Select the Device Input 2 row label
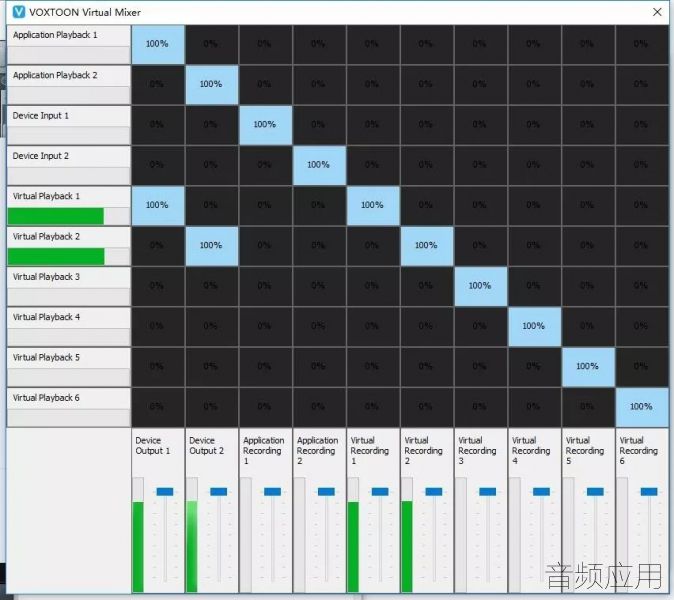Screen dimensions: 674x600 (x=41, y=156)
